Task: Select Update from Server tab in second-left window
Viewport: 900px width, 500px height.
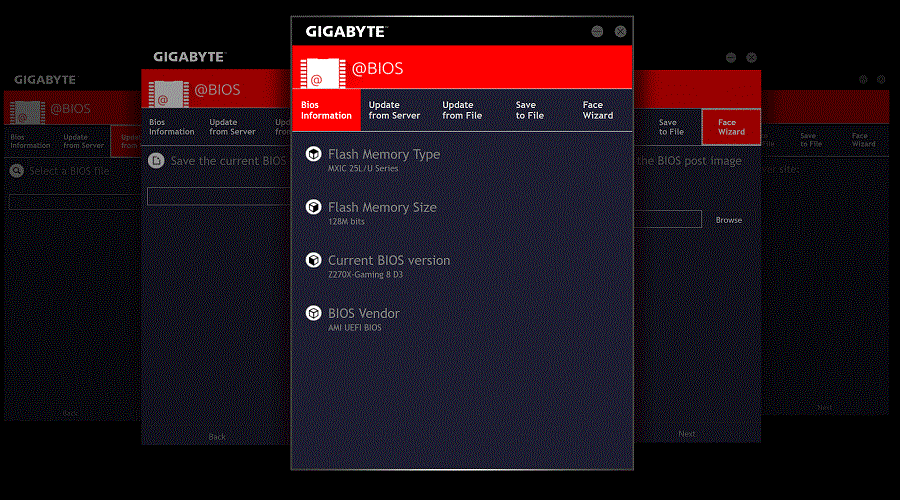Action: click(x=232, y=127)
